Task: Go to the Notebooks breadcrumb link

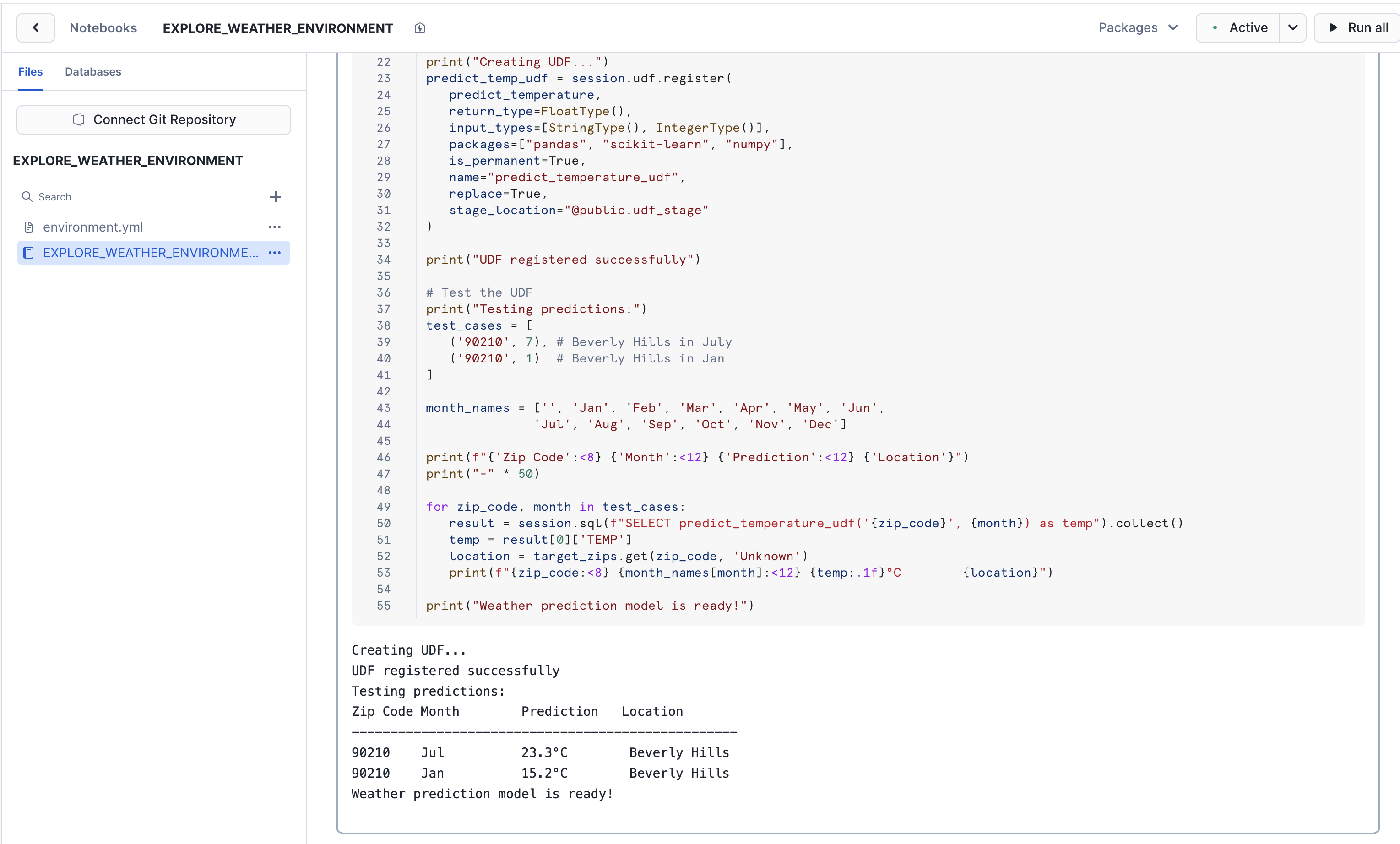Action: (x=103, y=28)
